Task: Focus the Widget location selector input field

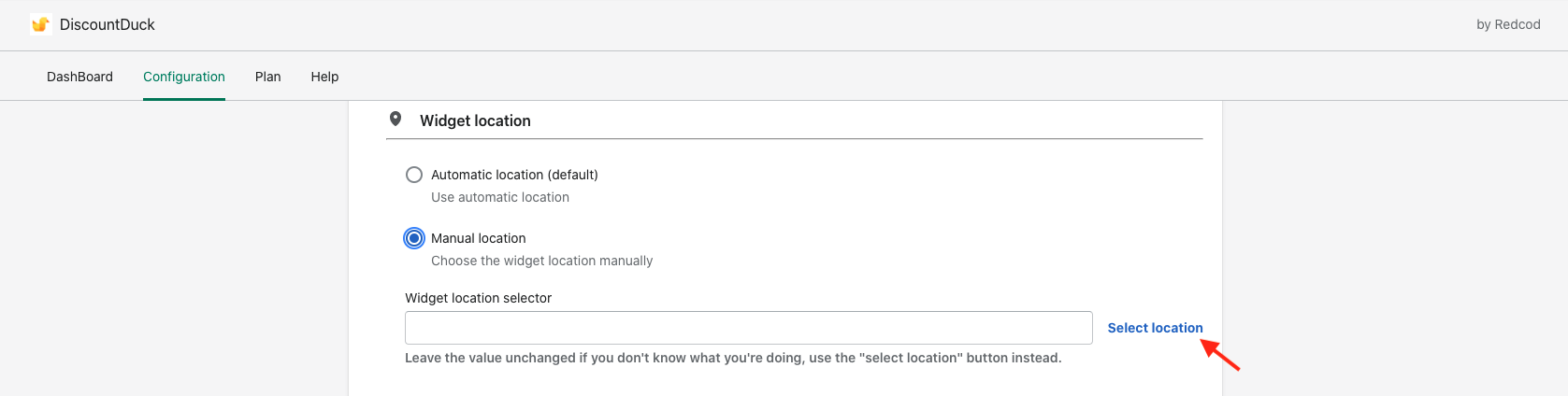Action: 748,328
